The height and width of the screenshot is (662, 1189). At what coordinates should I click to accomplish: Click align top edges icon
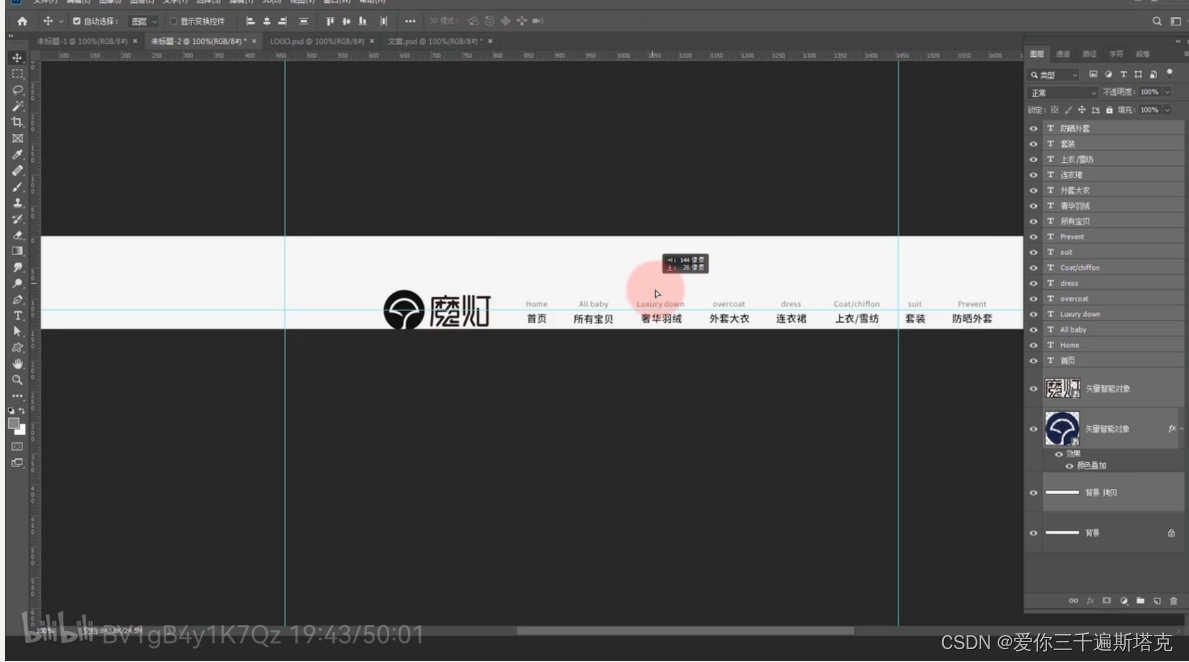click(330, 21)
